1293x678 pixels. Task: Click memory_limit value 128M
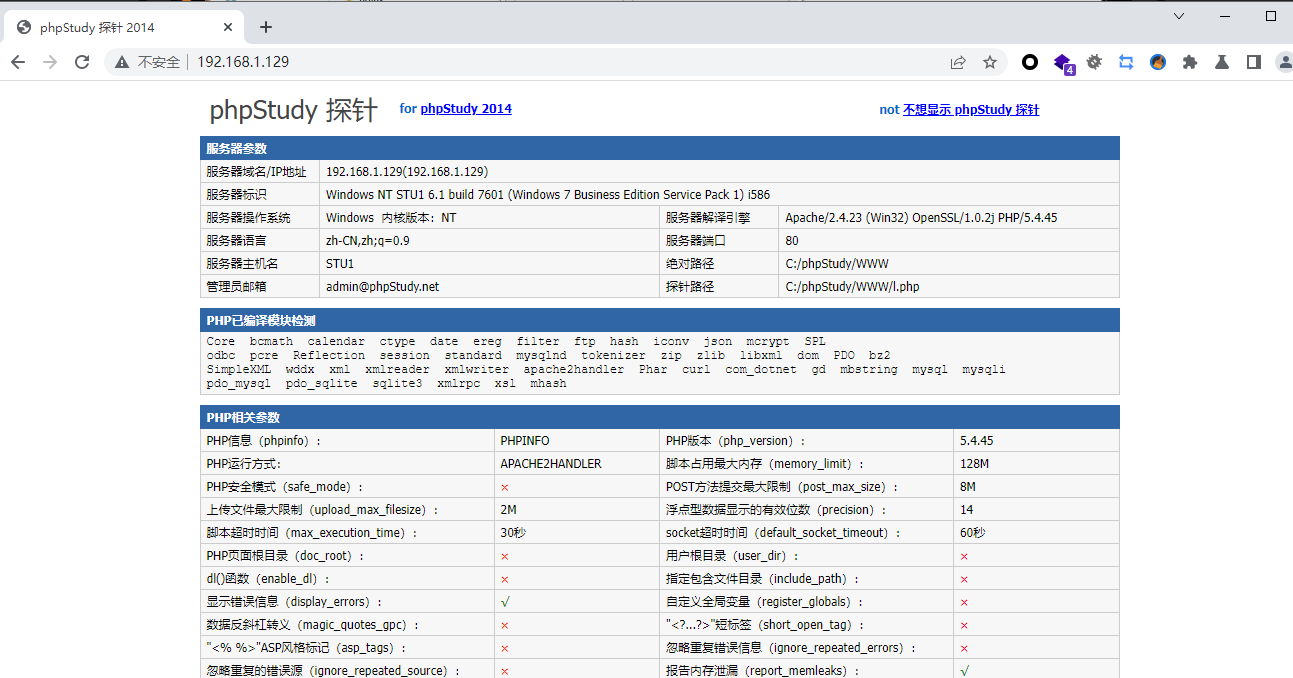point(974,464)
